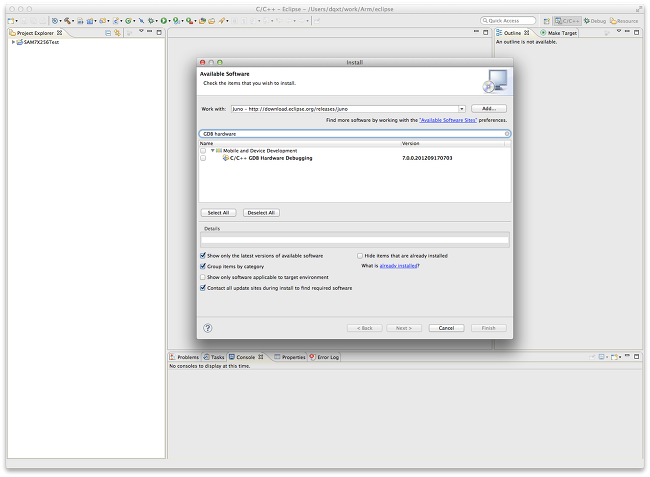Check Mobile and Device Development checkbox
The width and height of the screenshot is (650, 477).
click(x=203, y=151)
